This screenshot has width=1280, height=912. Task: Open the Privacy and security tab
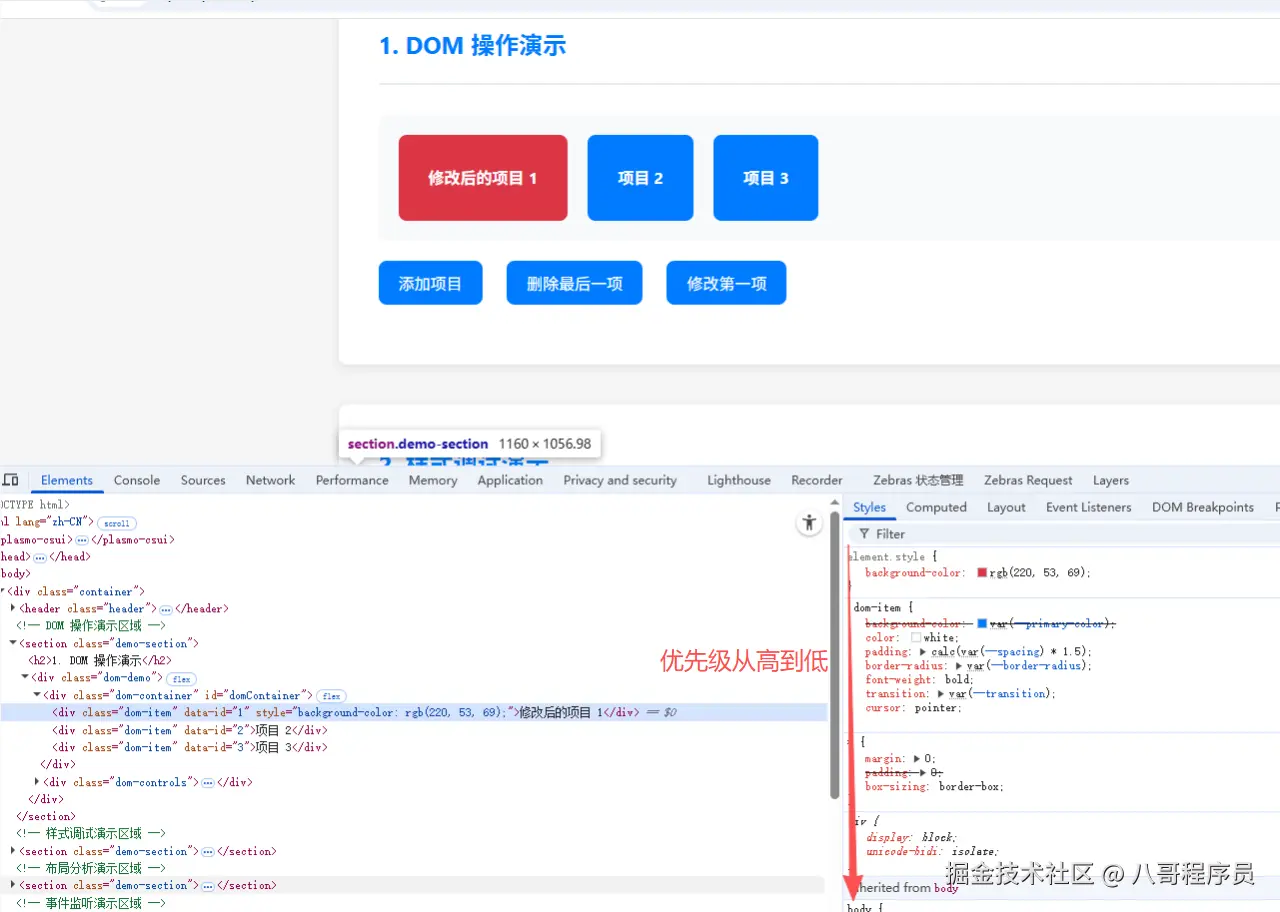pos(620,480)
